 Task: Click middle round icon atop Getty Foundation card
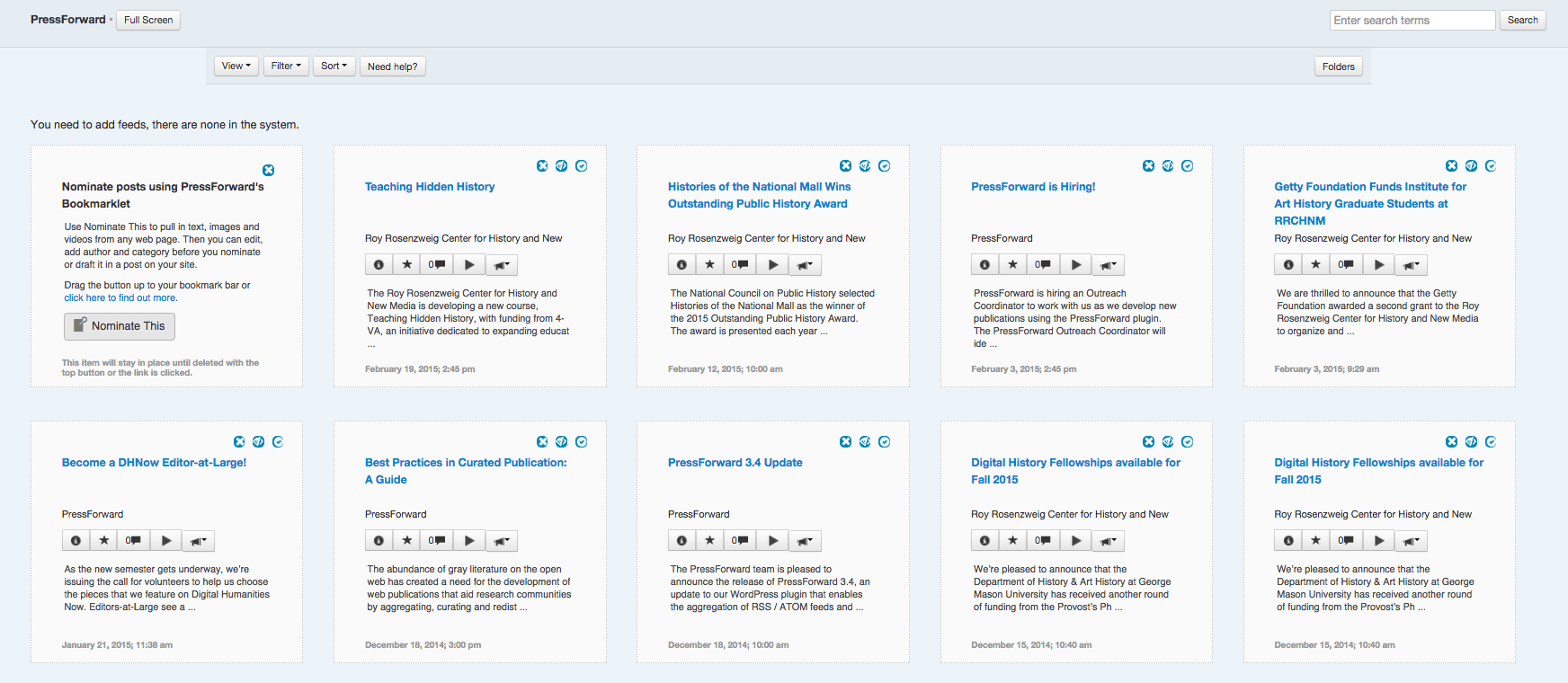point(1471,166)
